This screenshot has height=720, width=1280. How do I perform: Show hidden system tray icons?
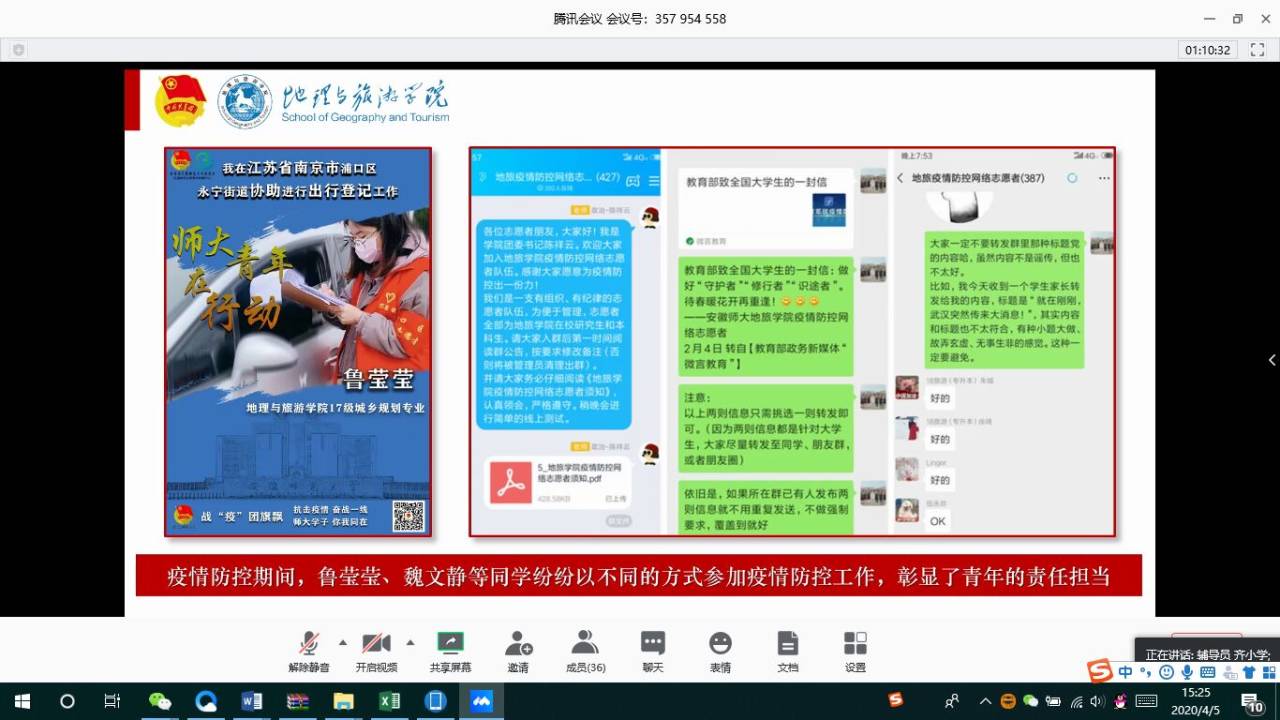[x=985, y=701]
